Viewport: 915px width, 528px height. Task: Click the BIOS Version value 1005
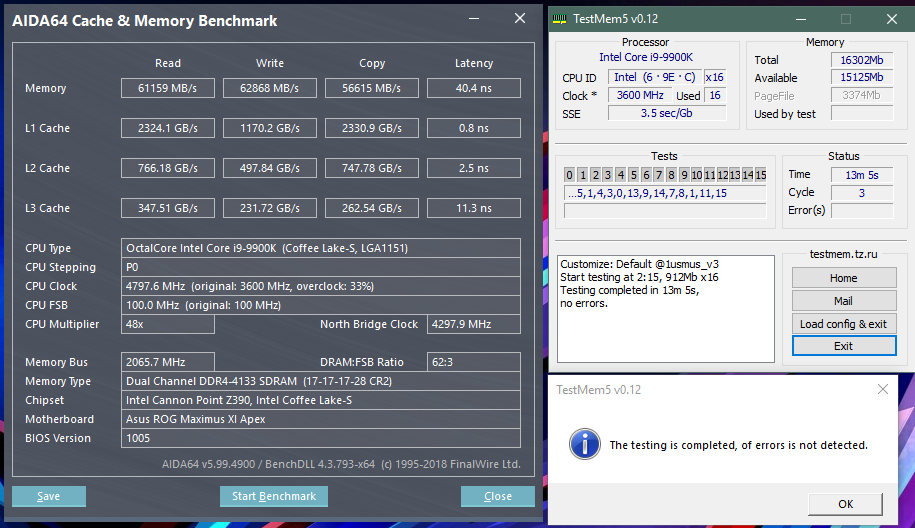320,438
